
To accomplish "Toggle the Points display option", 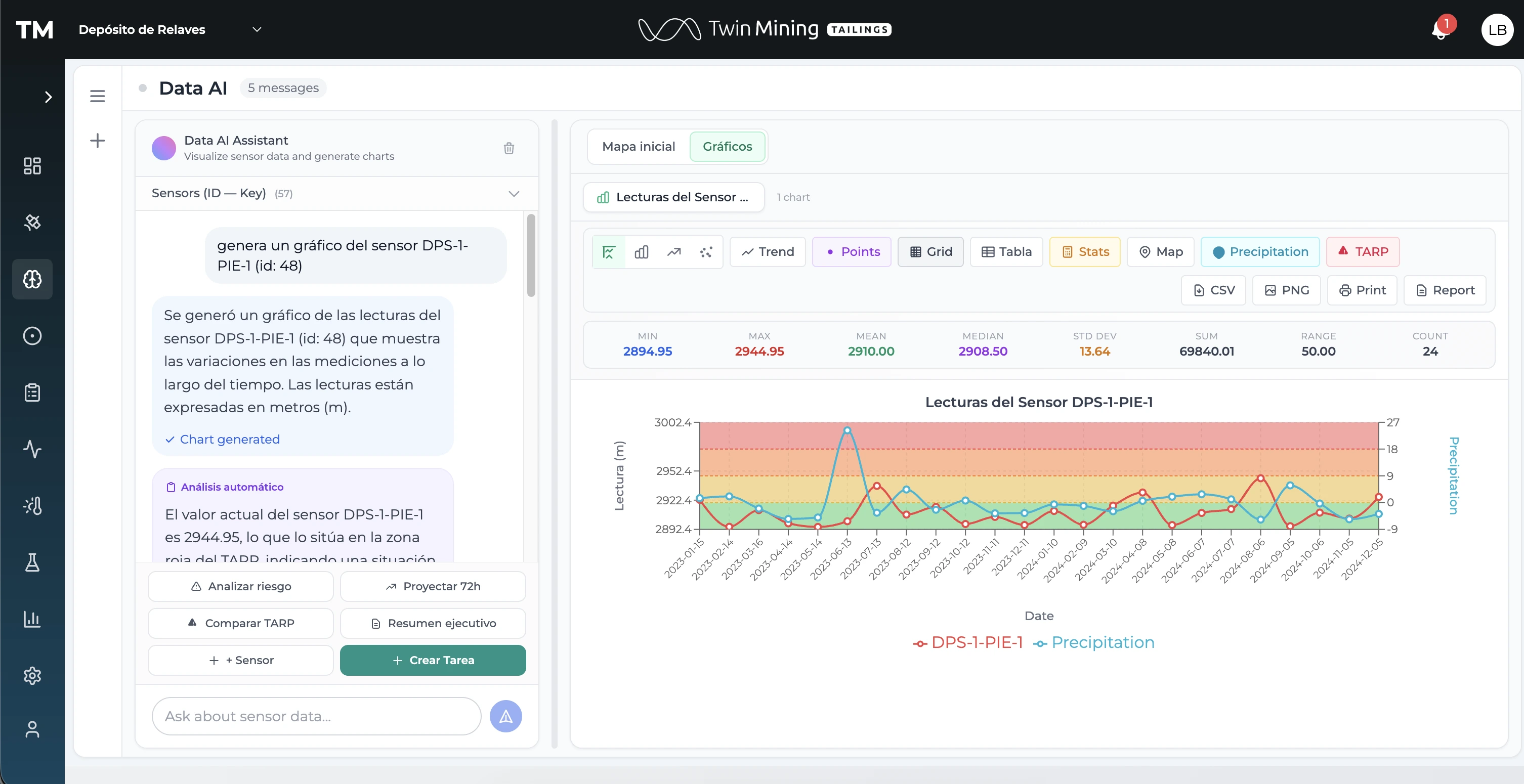I will click(x=852, y=252).
